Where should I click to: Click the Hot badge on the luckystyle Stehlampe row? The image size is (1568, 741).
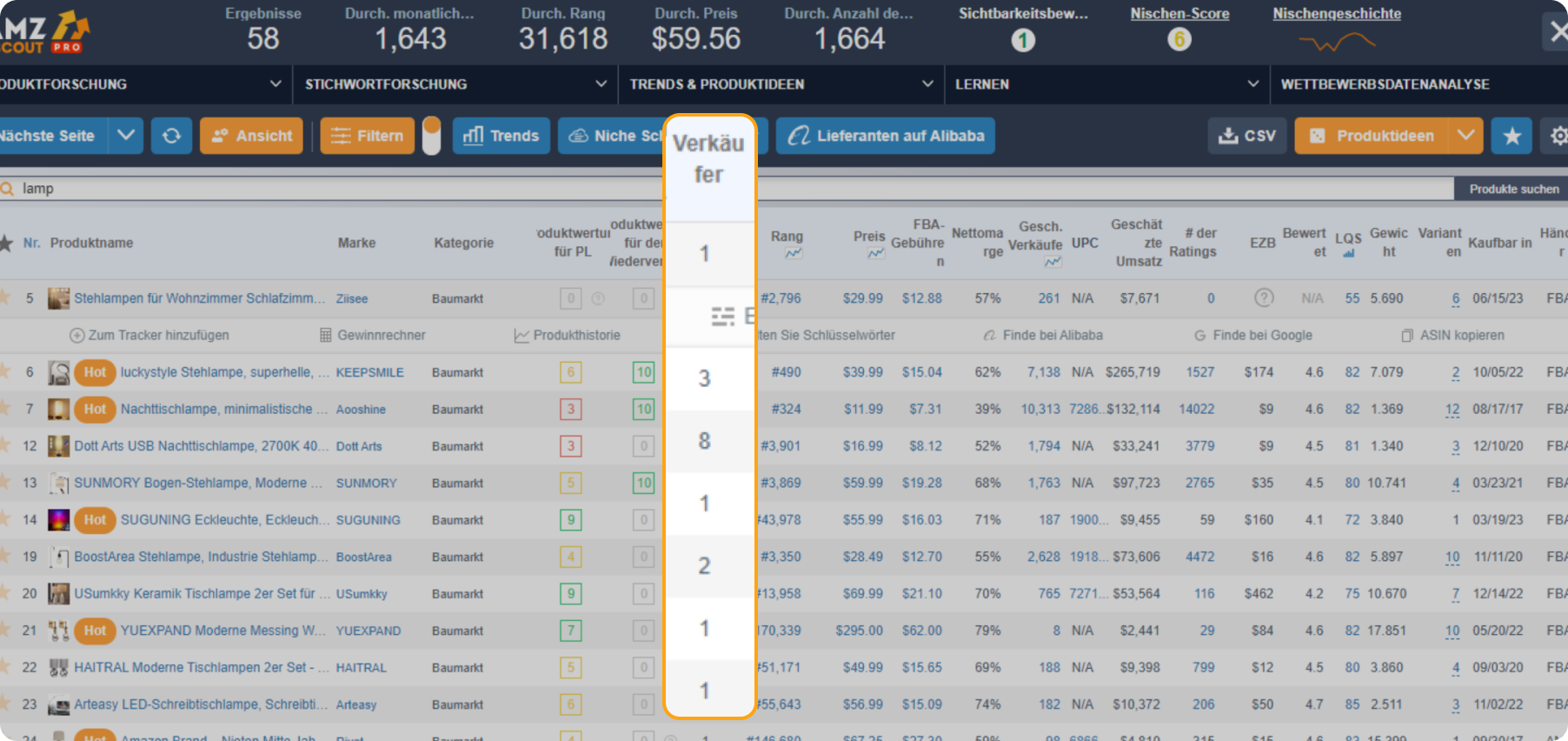(95, 372)
